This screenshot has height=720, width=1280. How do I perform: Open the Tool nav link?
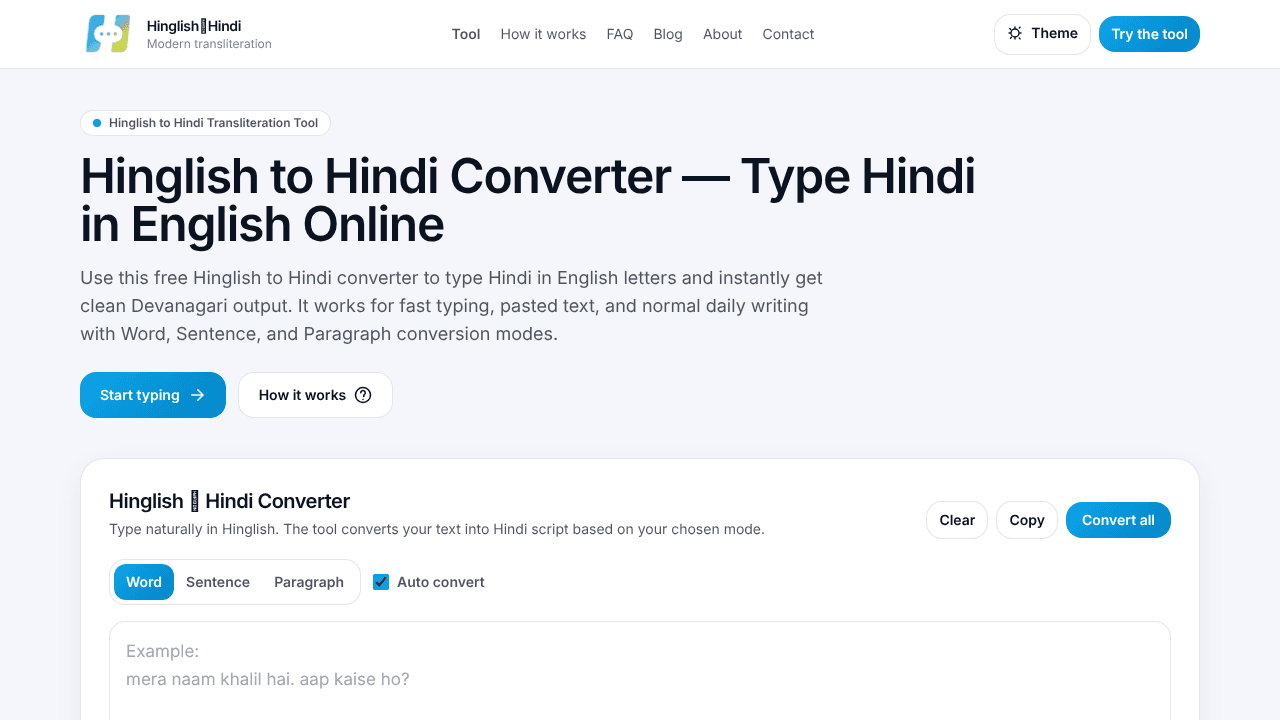point(466,34)
